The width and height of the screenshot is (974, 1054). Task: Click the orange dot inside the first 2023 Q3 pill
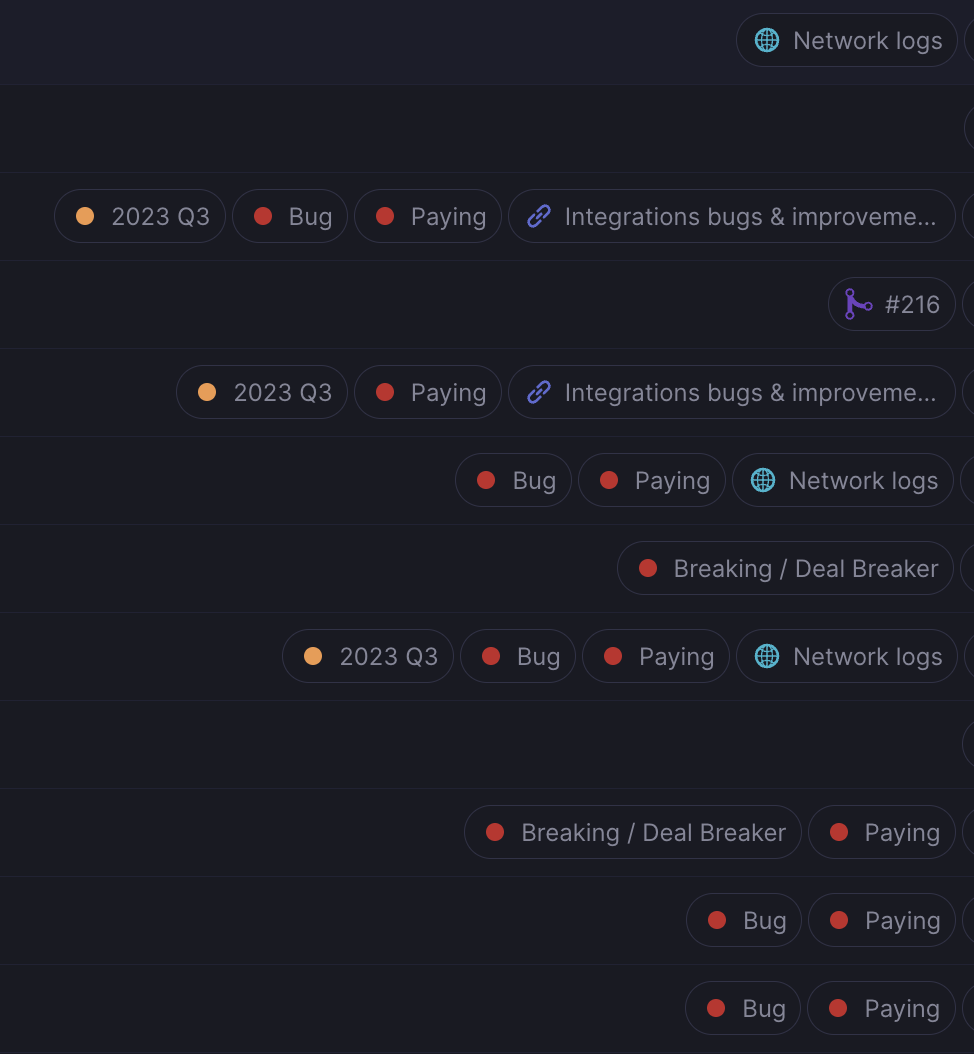coord(85,216)
